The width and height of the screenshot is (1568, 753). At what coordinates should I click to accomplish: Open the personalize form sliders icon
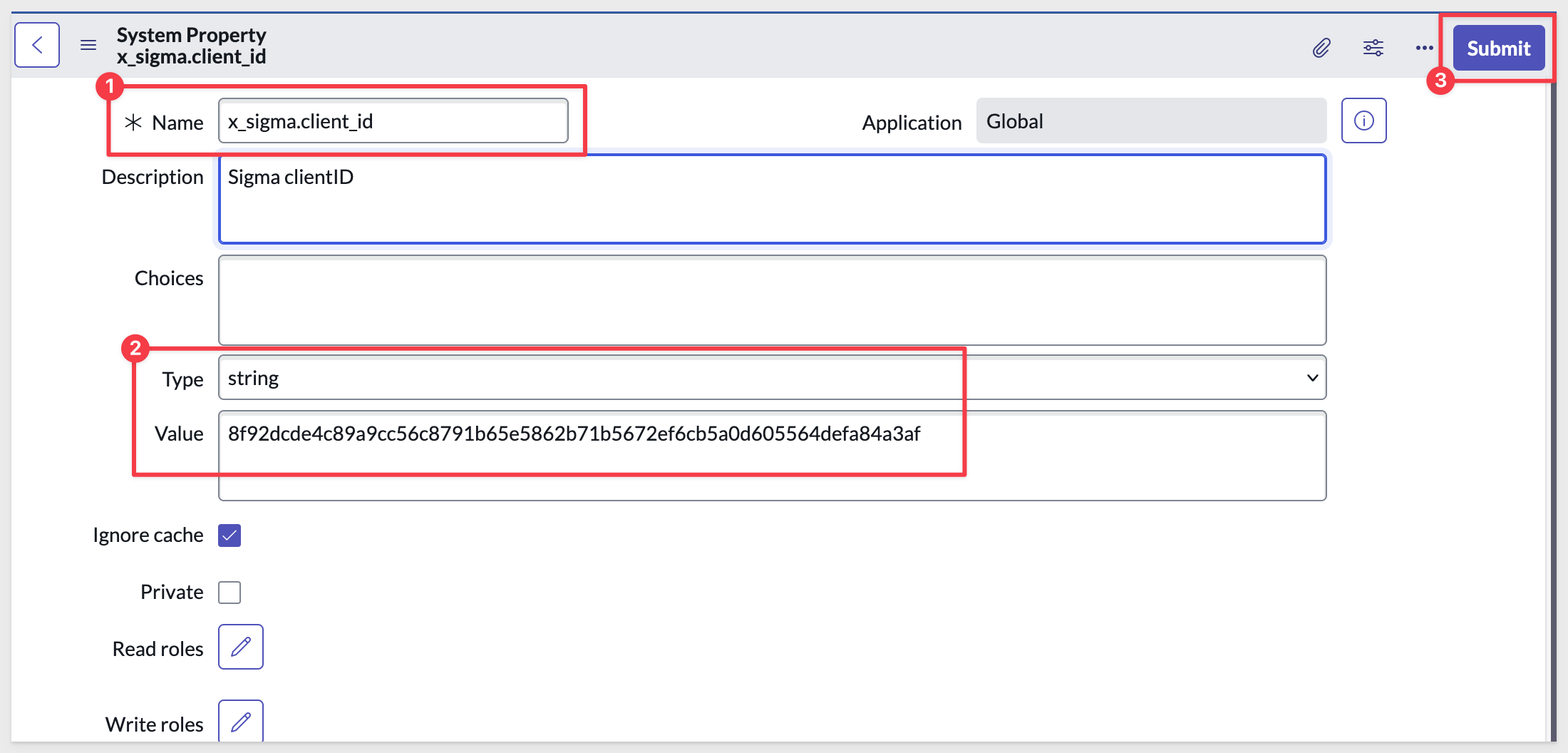(x=1373, y=48)
